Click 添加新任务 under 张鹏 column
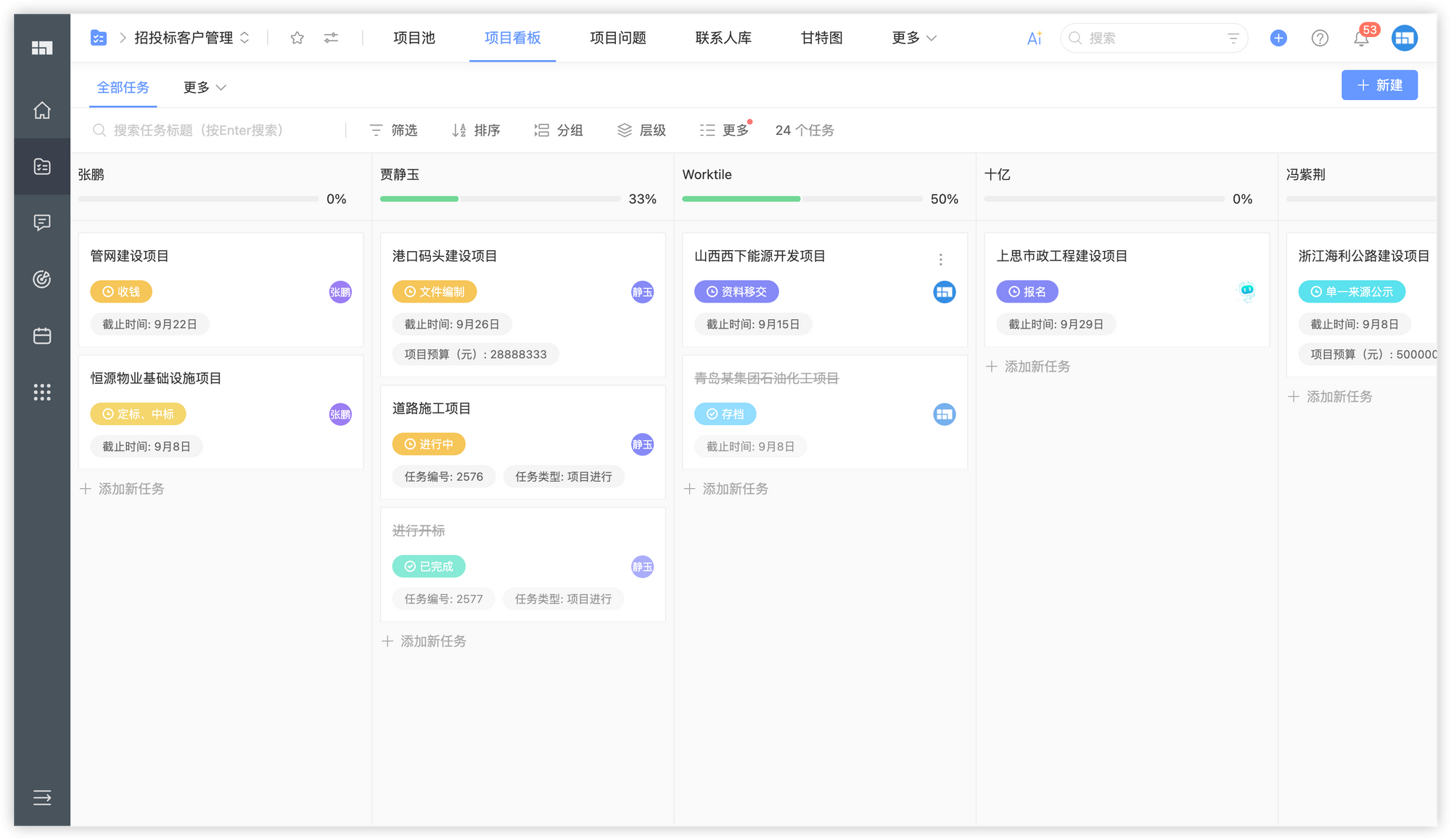This screenshot has width=1451, height=840. pyautogui.click(x=122, y=488)
